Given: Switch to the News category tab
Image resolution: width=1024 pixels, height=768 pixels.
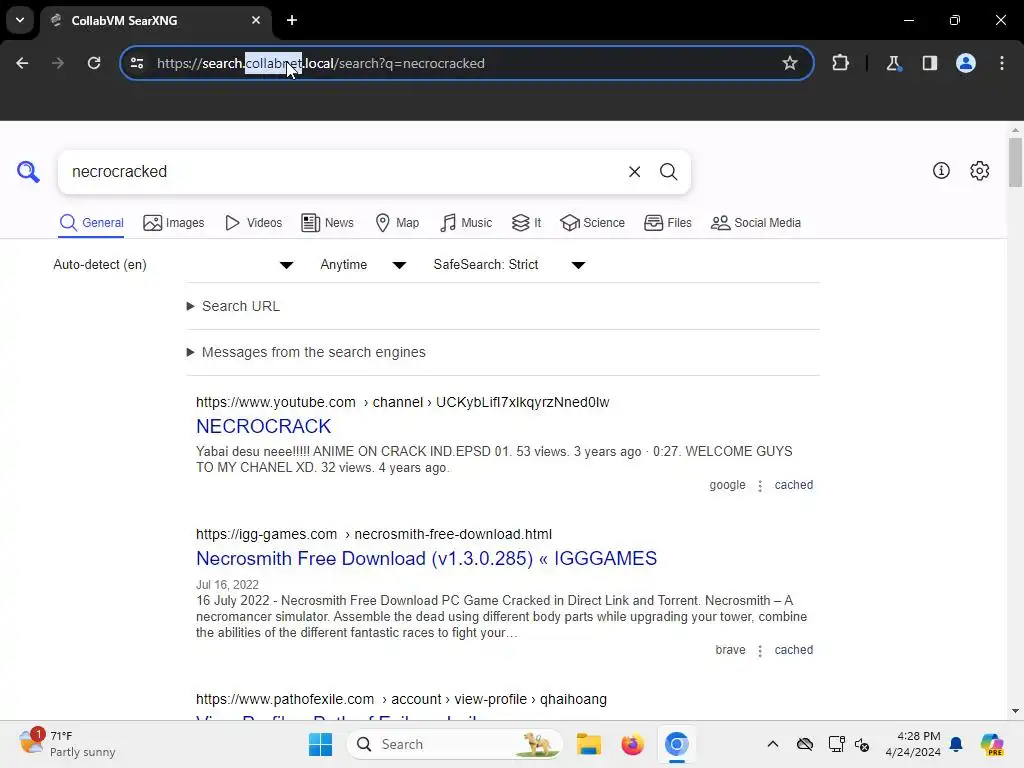Looking at the screenshot, I should point(327,223).
